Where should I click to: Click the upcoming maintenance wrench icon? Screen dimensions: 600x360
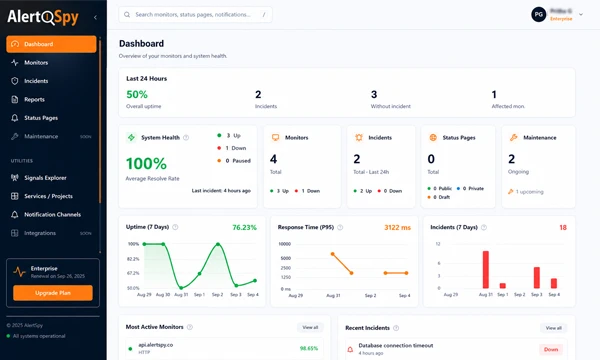coord(510,192)
